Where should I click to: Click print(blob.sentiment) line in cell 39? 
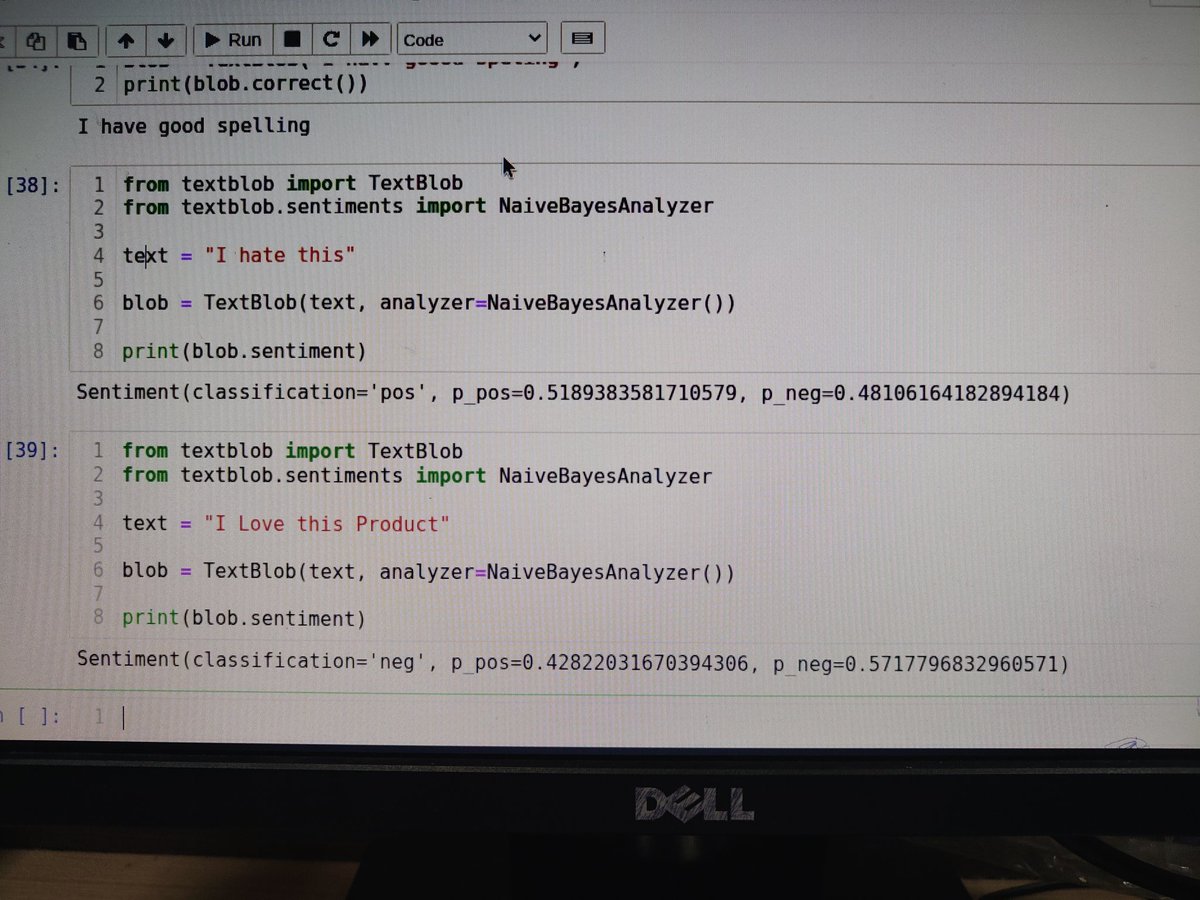(x=243, y=619)
